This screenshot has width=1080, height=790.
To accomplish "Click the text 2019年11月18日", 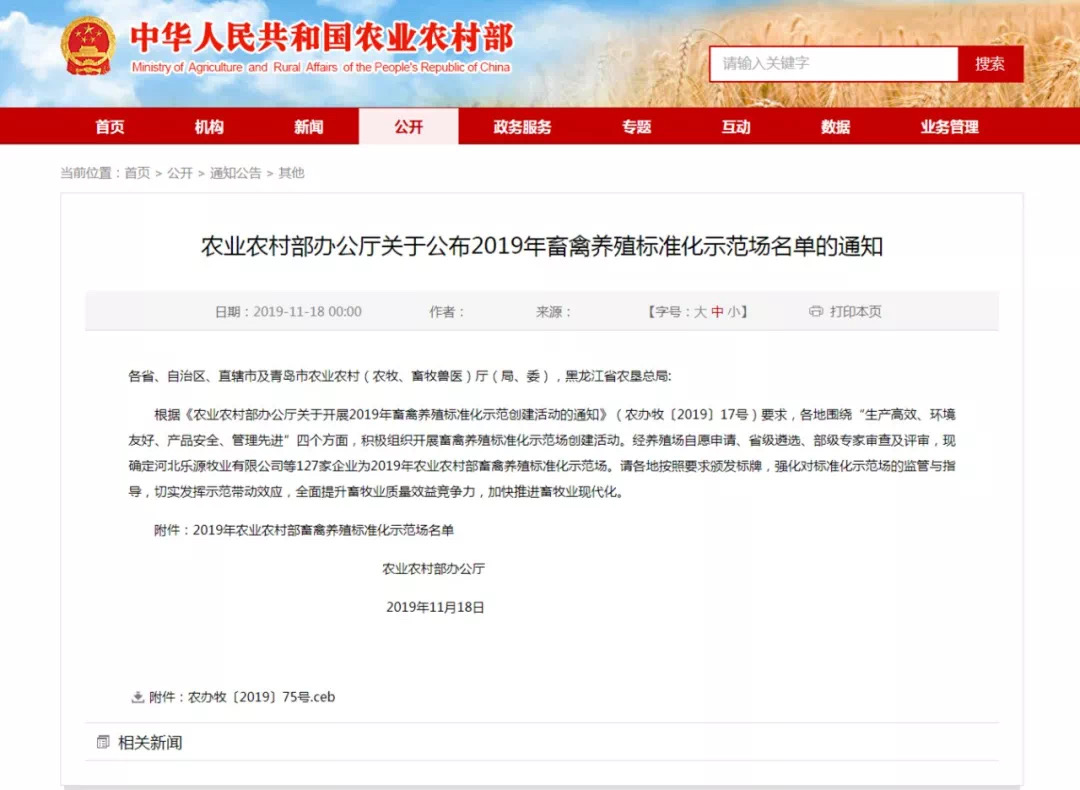I will (x=435, y=607).
